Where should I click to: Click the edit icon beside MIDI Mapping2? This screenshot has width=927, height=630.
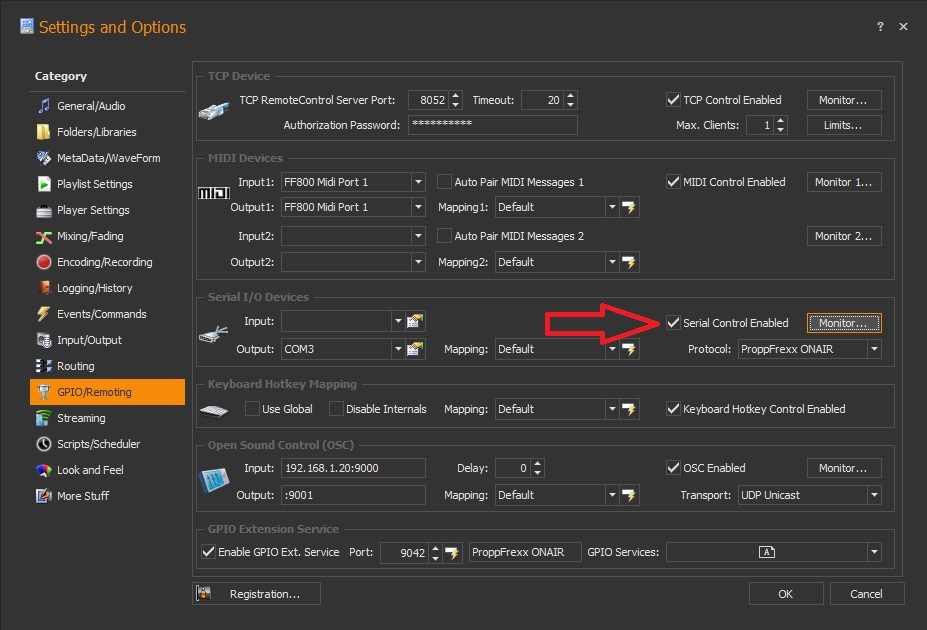629,262
